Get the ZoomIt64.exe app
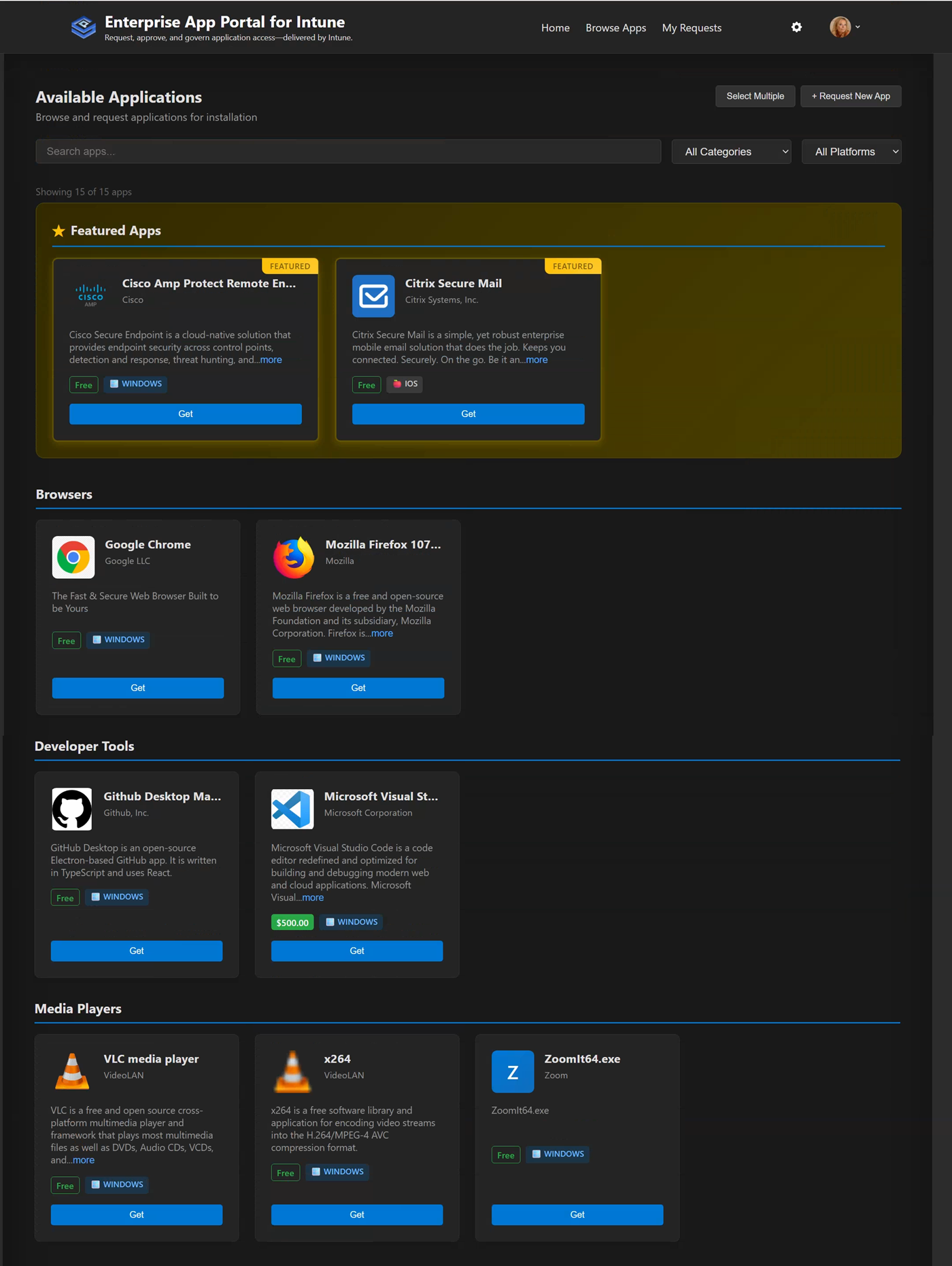 click(x=577, y=1214)
